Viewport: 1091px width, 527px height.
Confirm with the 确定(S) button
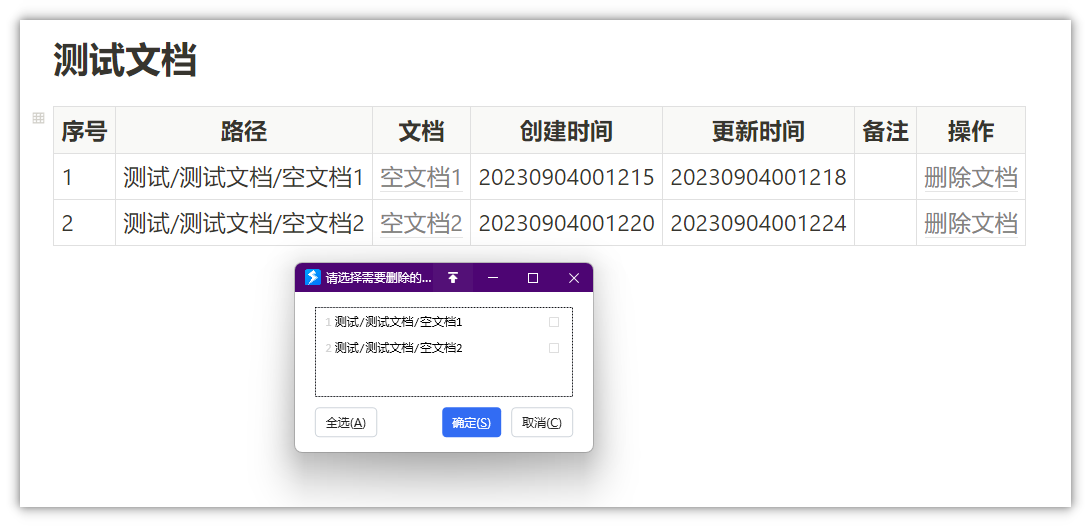(472, 423)
